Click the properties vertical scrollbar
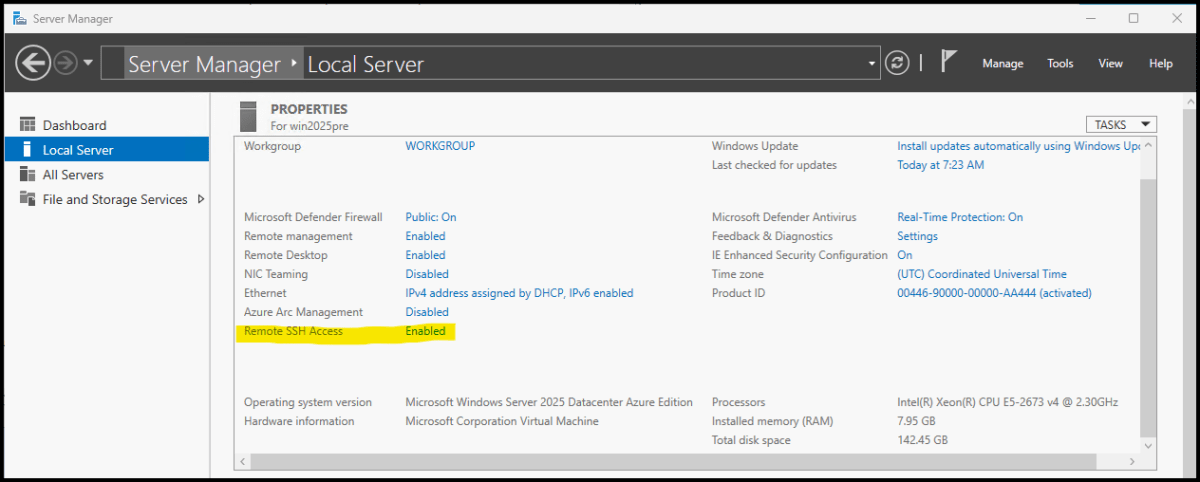 pyautogui.click(x=1147, y=300)
